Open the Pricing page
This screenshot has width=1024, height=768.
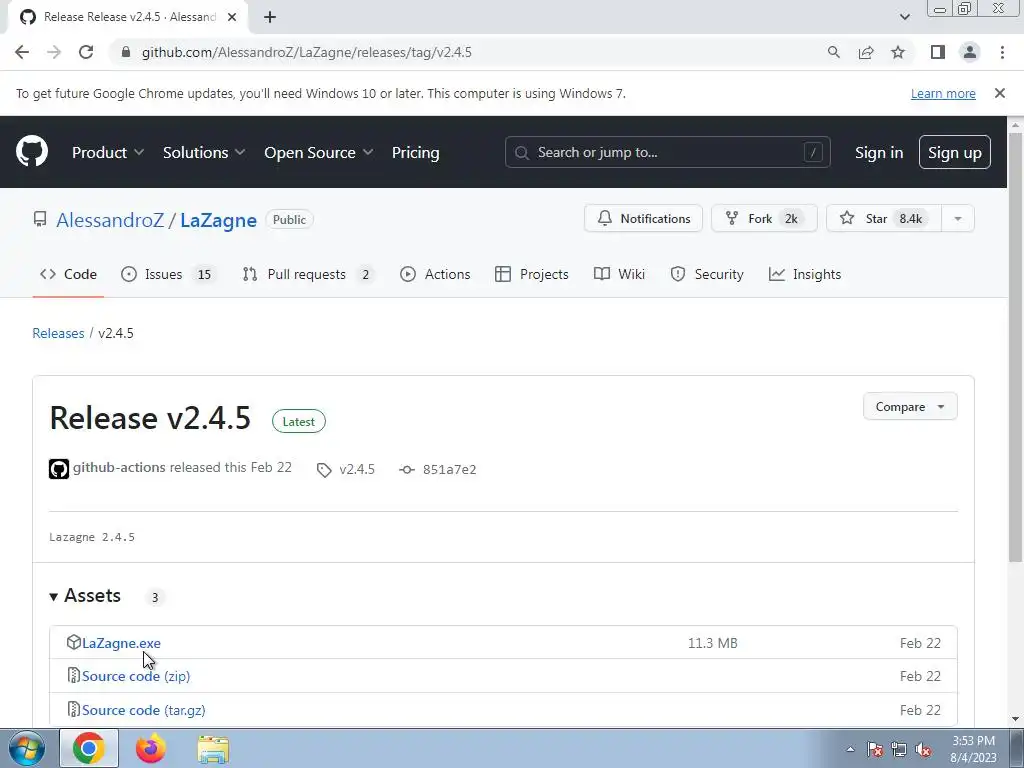click(415, 152)
